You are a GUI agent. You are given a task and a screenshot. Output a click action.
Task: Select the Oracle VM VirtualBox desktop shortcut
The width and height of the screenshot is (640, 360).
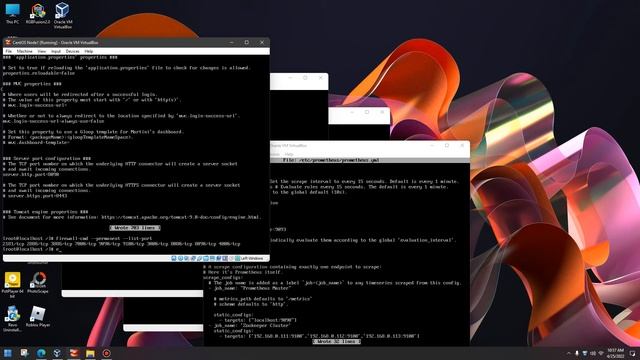(x=62, y=16)
